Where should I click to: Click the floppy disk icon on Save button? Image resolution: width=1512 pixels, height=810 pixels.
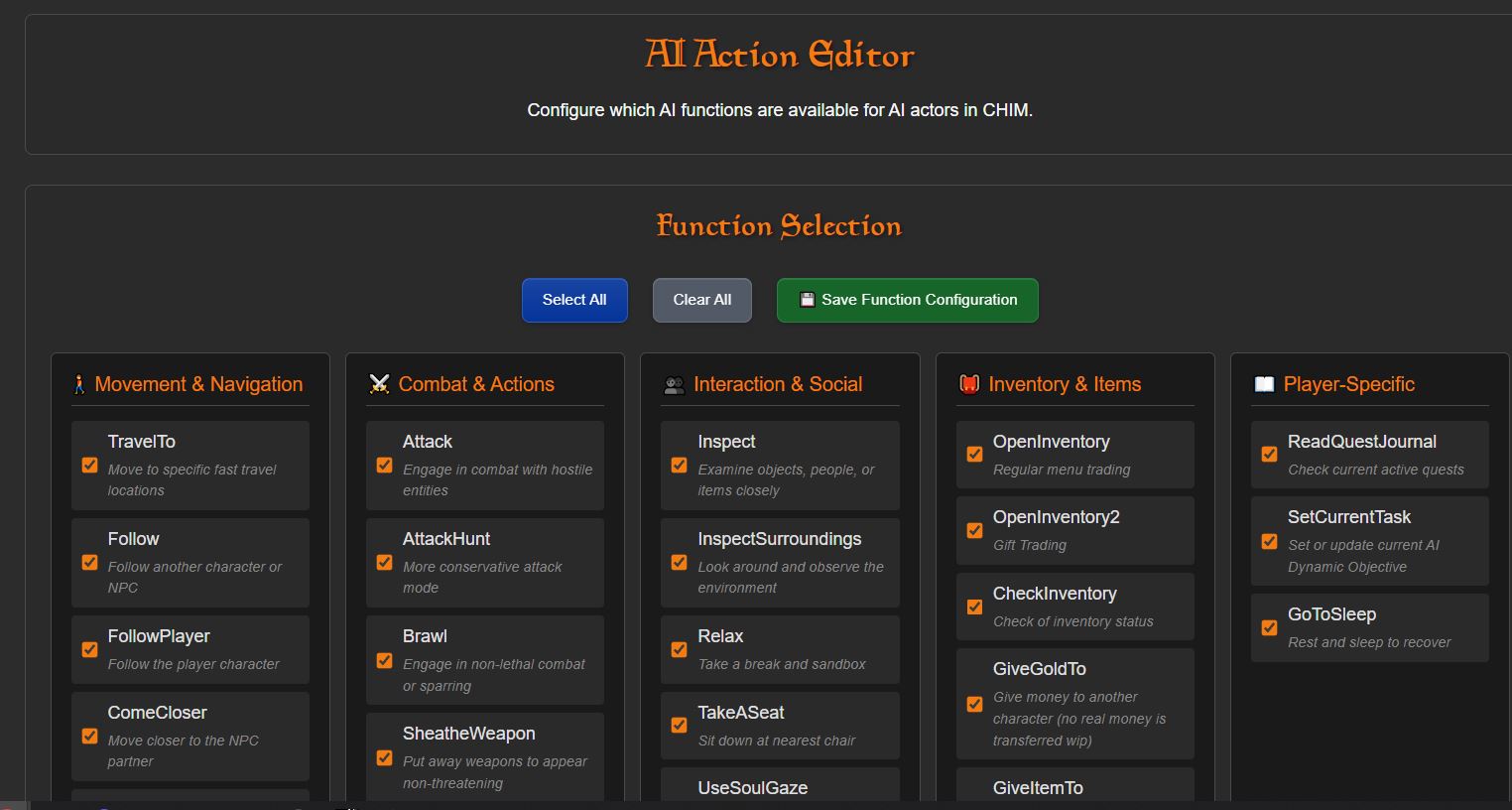tap(807, 300)
